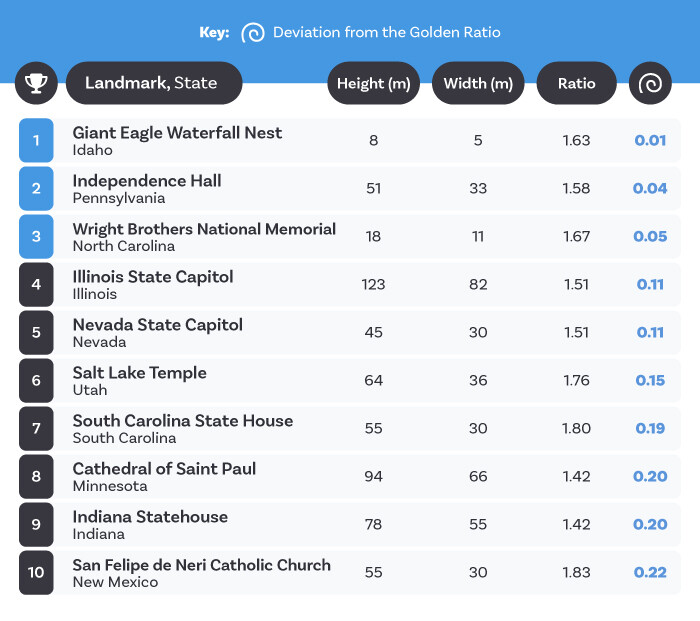Select the rank 2 blue badge
This screenshot has width=700, height=621.
36,188
